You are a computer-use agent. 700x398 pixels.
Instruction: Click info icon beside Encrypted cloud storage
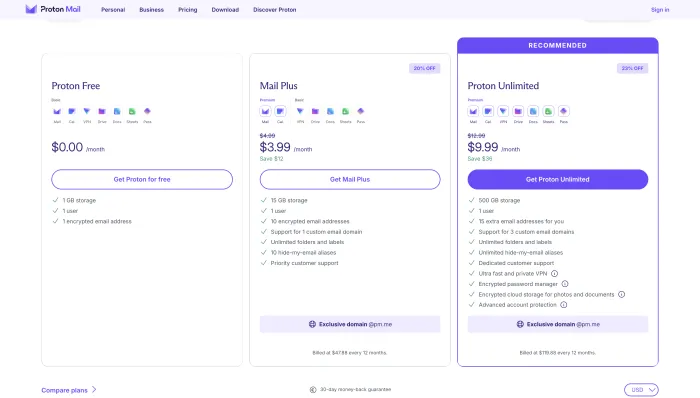coord(621,294)
